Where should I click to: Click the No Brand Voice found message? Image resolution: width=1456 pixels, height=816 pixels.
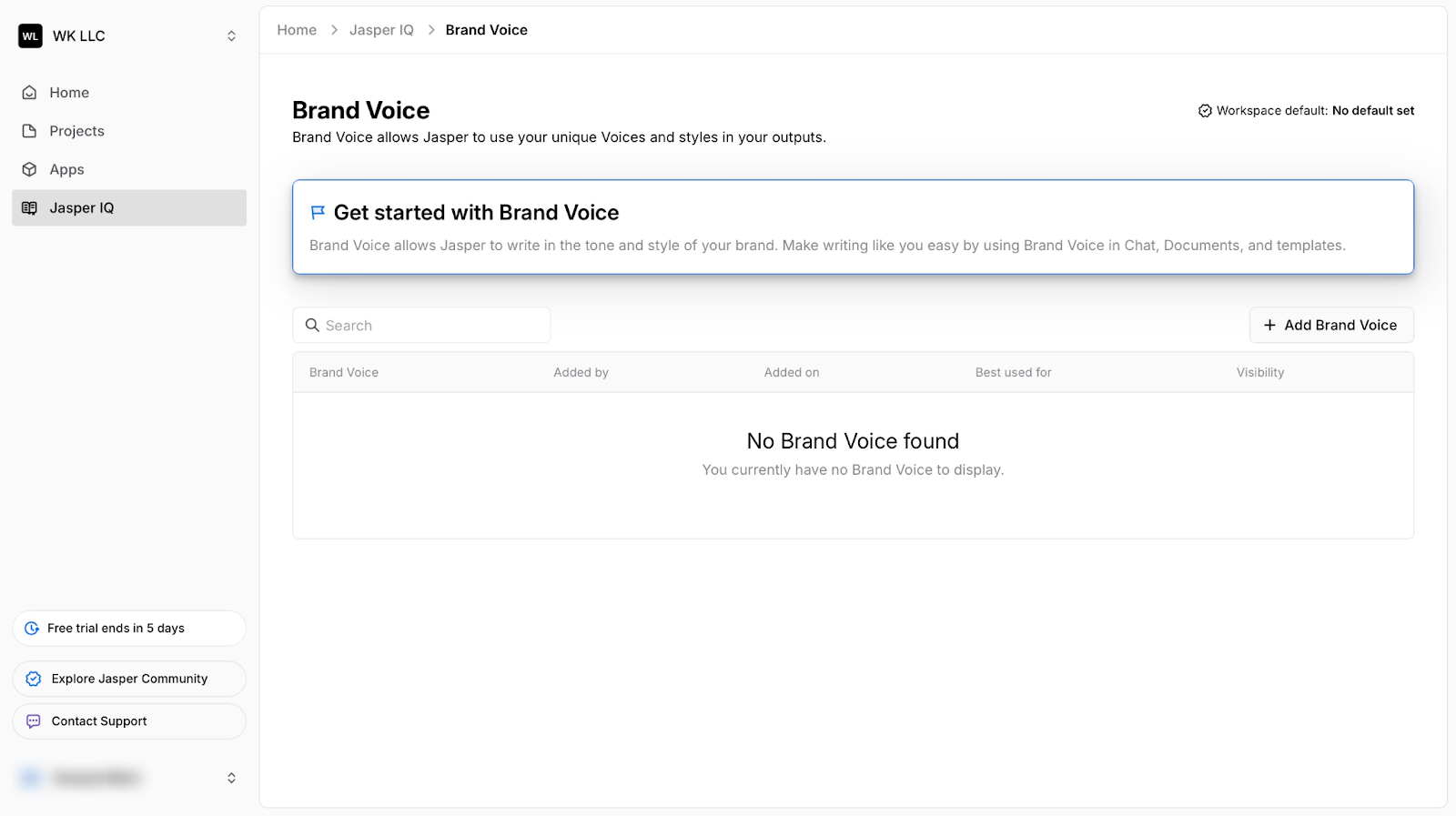click(x=853, y=441)
